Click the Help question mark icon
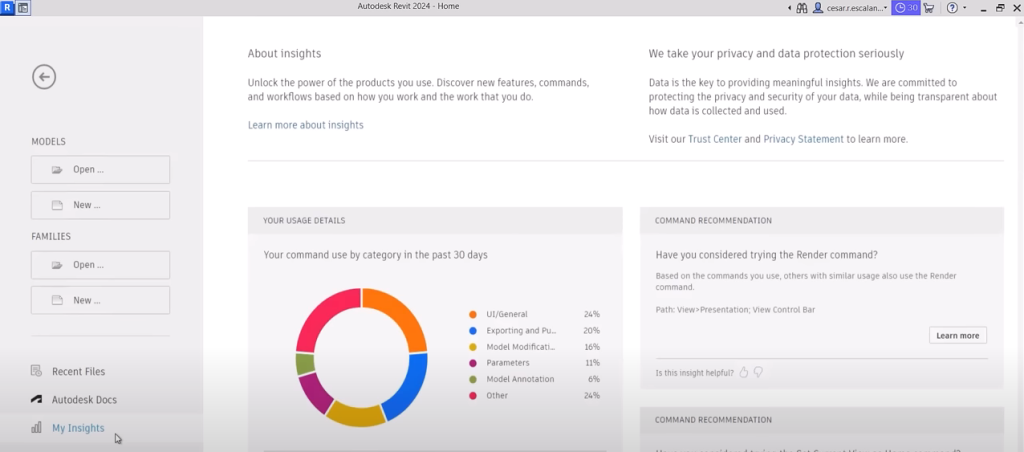 (952, 8)
